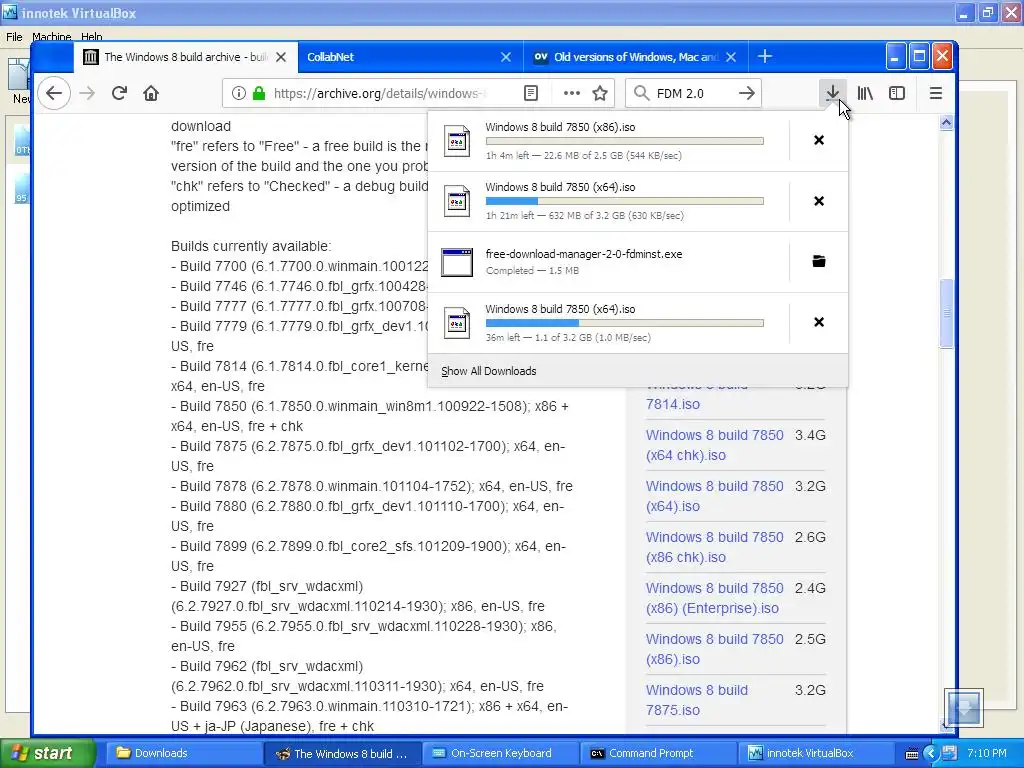Open Windows 8 build 7850 (x64).iso link

[x=714, y=496]
